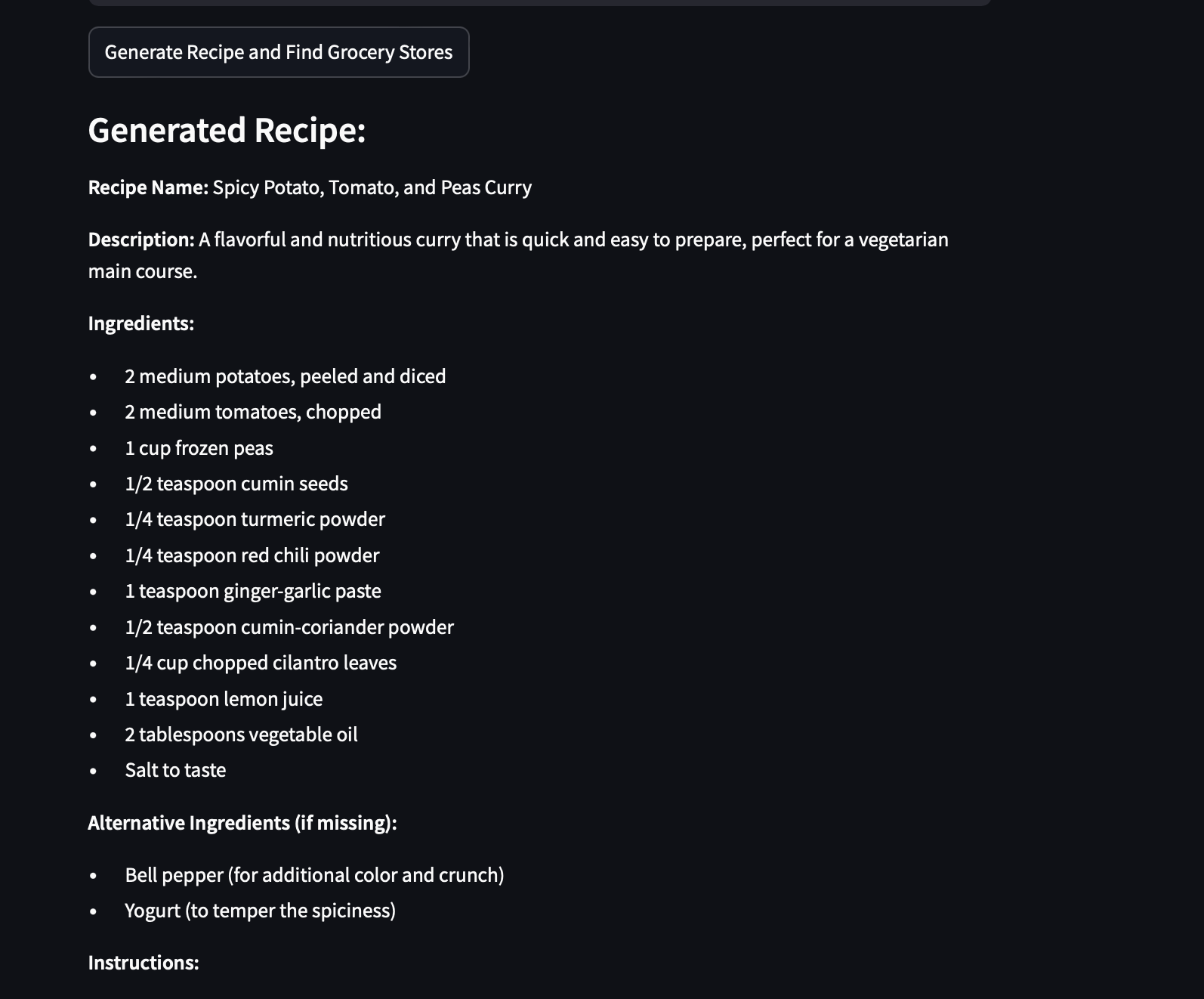
Task: Click the Recipe Name label
Action: coord(148,187)
